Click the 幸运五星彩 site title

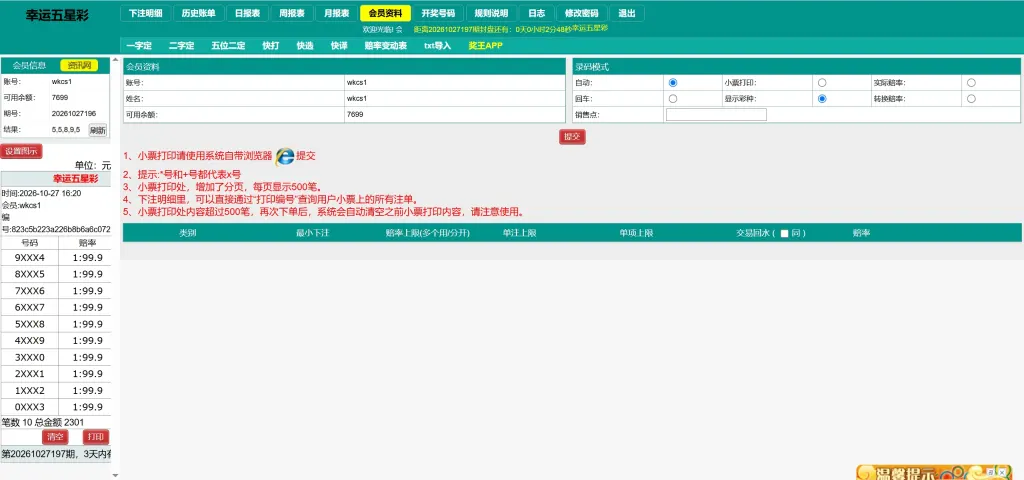coord(57,15)
